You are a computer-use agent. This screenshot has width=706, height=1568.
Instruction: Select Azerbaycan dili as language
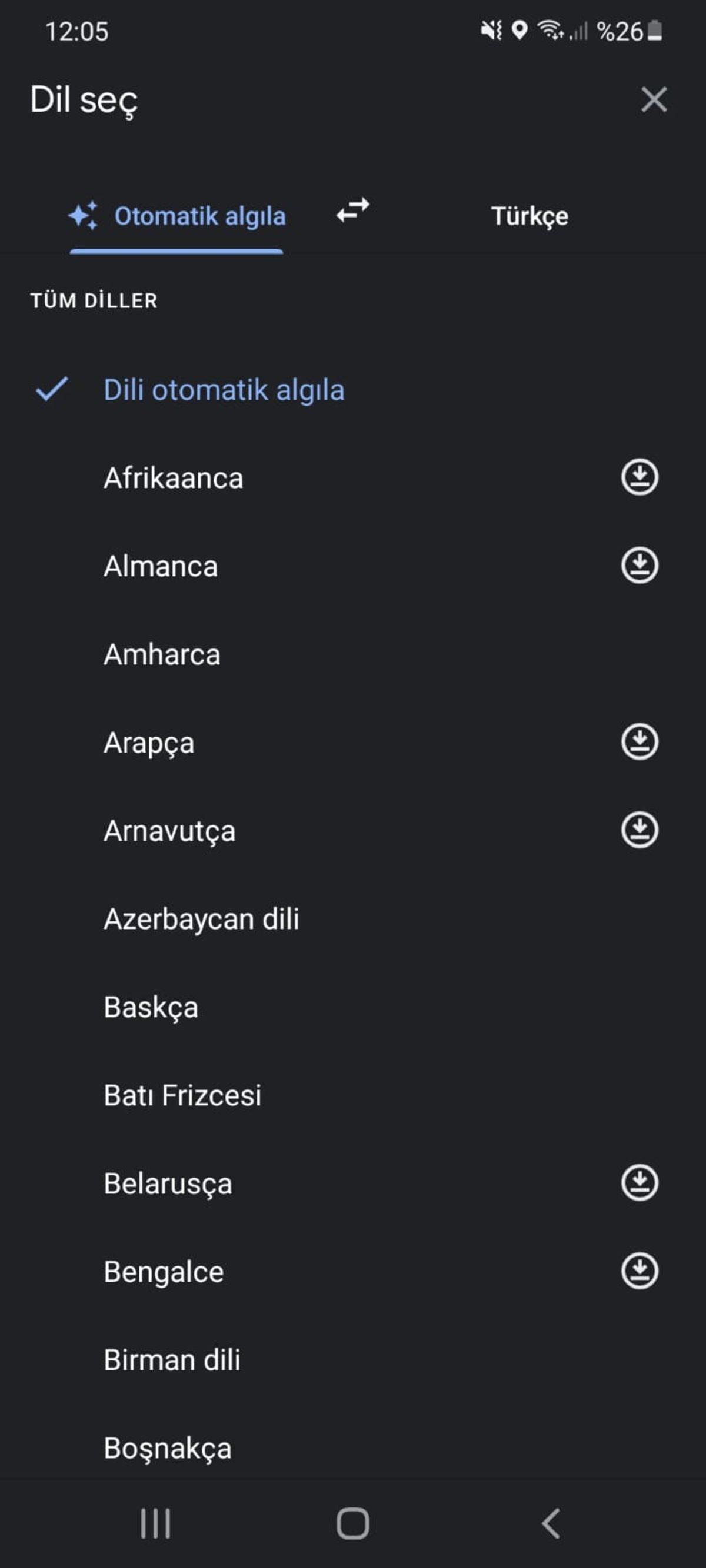pyautogui.click(x=202, y=919)
